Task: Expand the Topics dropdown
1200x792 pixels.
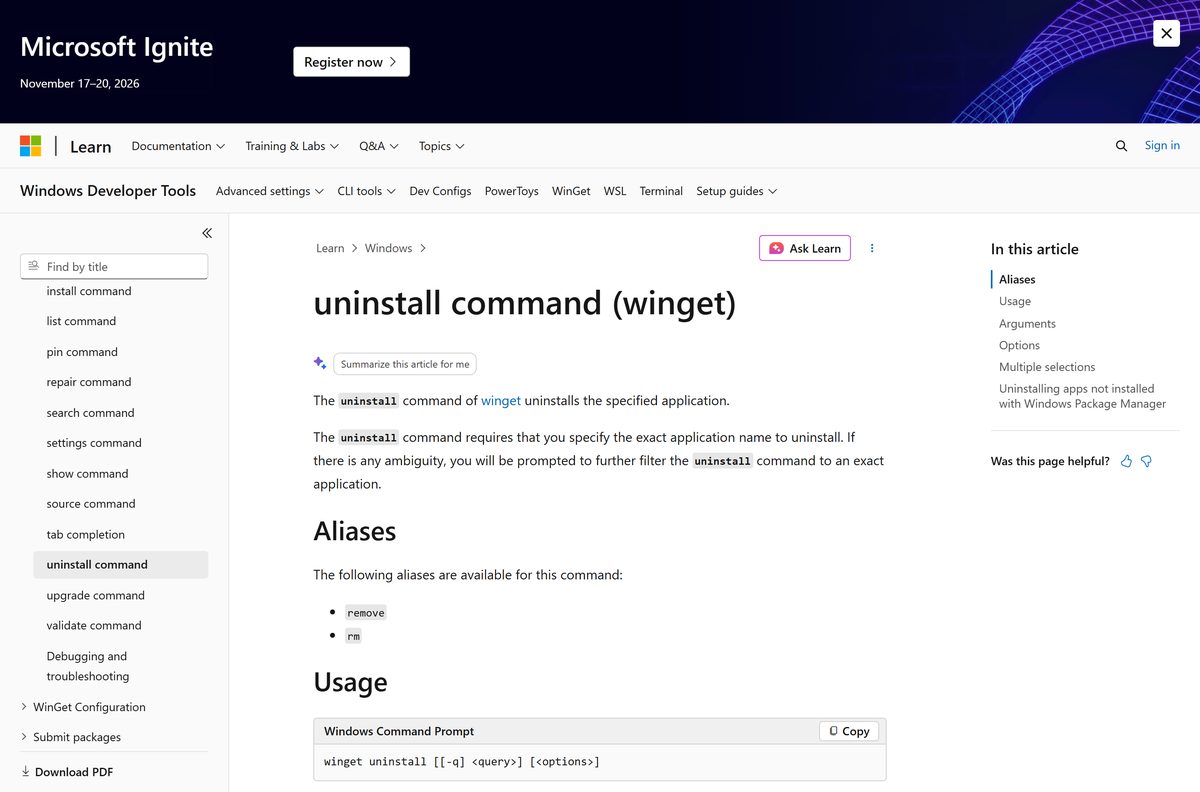Action: point(442,146)
